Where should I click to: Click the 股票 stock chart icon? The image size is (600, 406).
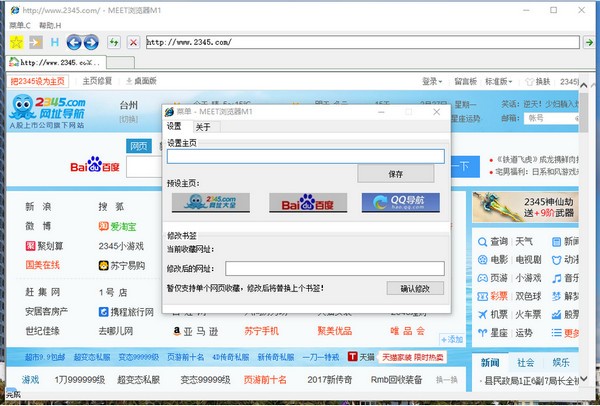click(556, 315)
